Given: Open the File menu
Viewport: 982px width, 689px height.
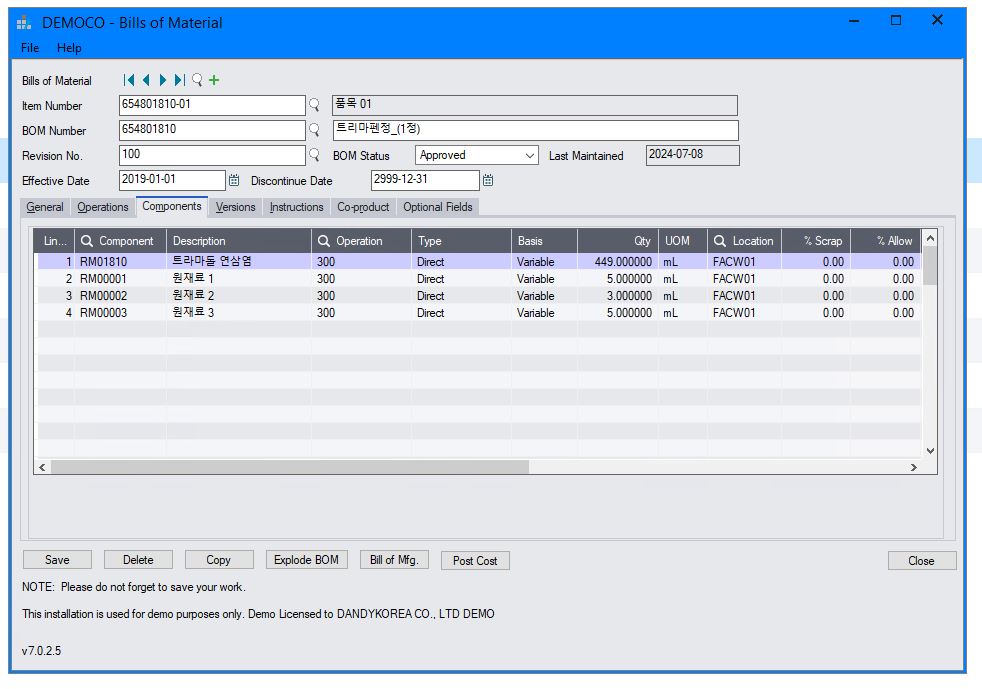Looking at the screenshot, I should pyautogui.click(x=29, y=48).
